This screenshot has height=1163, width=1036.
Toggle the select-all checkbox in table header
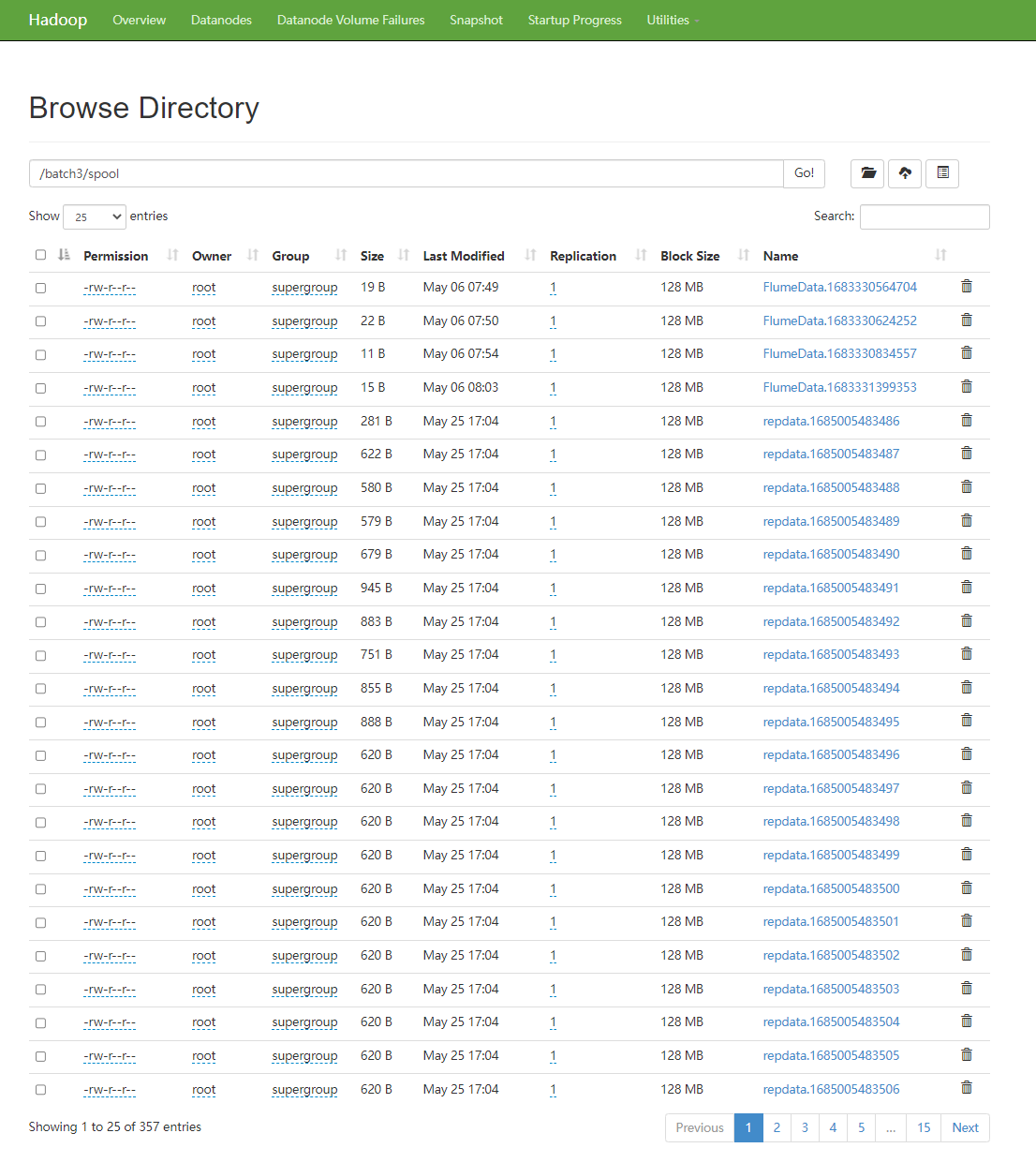click(40, 255)
